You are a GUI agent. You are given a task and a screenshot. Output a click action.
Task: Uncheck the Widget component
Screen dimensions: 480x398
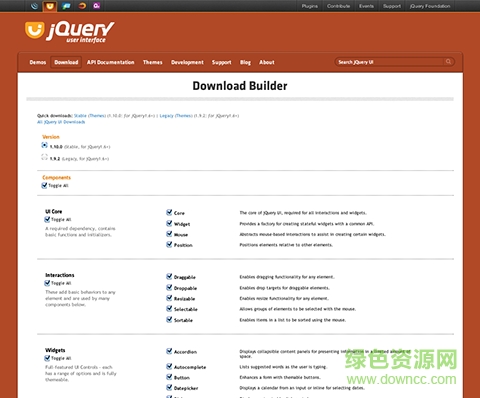pyautogui.click(x=169, y=223)
